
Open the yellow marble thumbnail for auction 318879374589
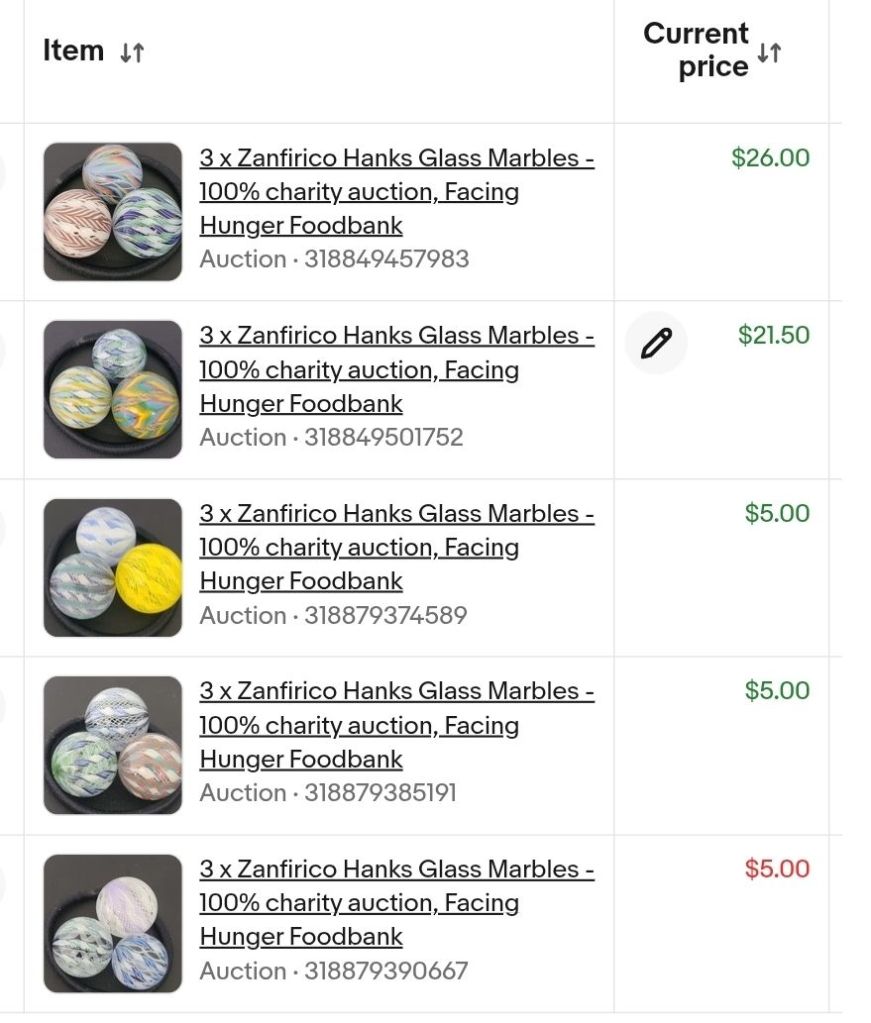[113, 568]
